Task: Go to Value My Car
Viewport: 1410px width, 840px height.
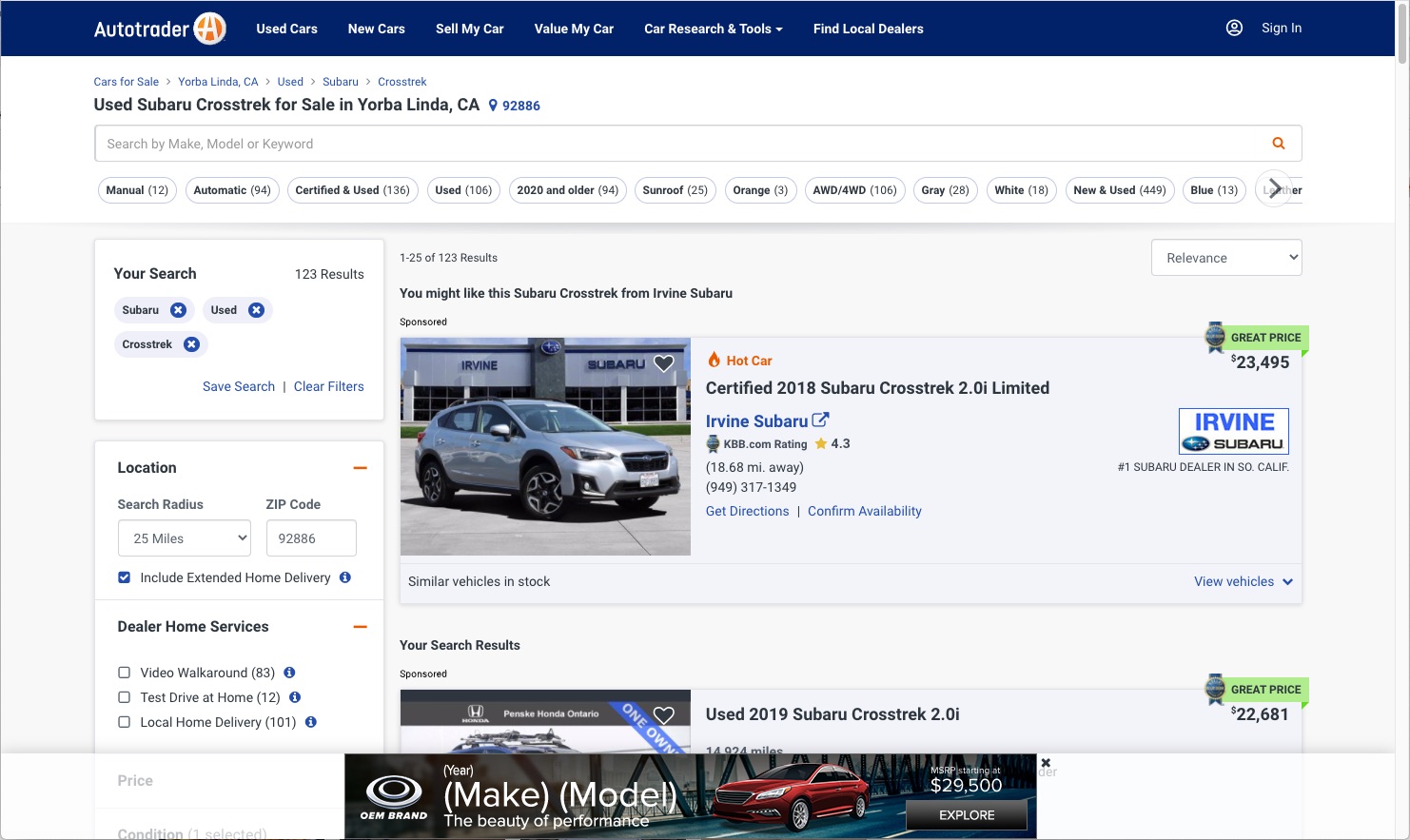Action: coord(574,29)
